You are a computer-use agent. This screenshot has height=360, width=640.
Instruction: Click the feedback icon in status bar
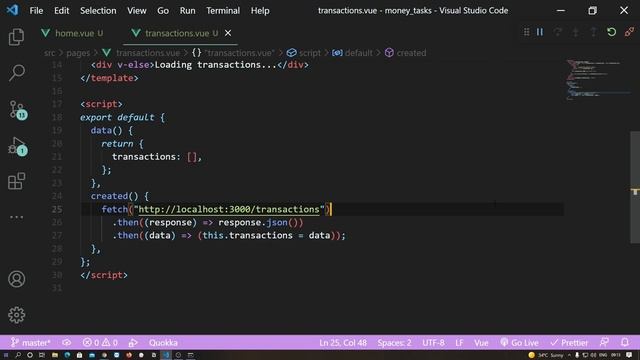click(604, 342)
